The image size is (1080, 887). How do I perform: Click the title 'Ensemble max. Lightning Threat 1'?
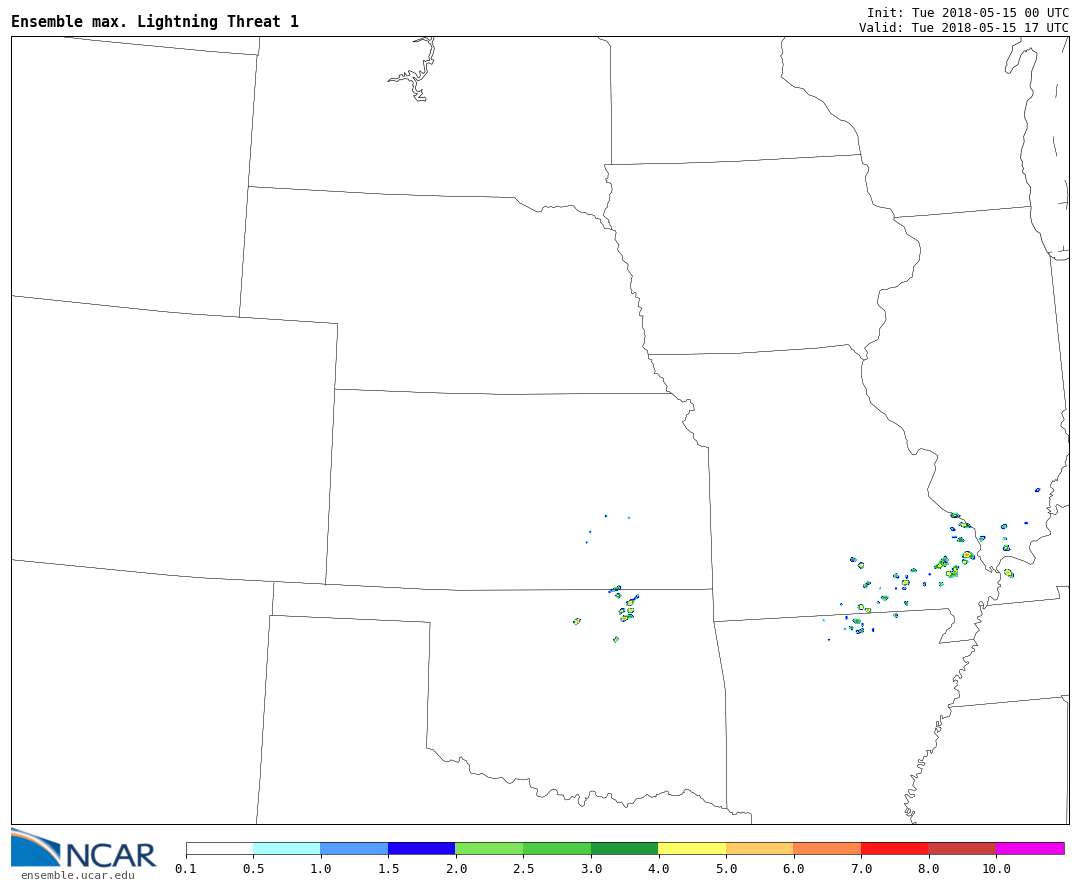pyautogui.click(x=155, y=22)
